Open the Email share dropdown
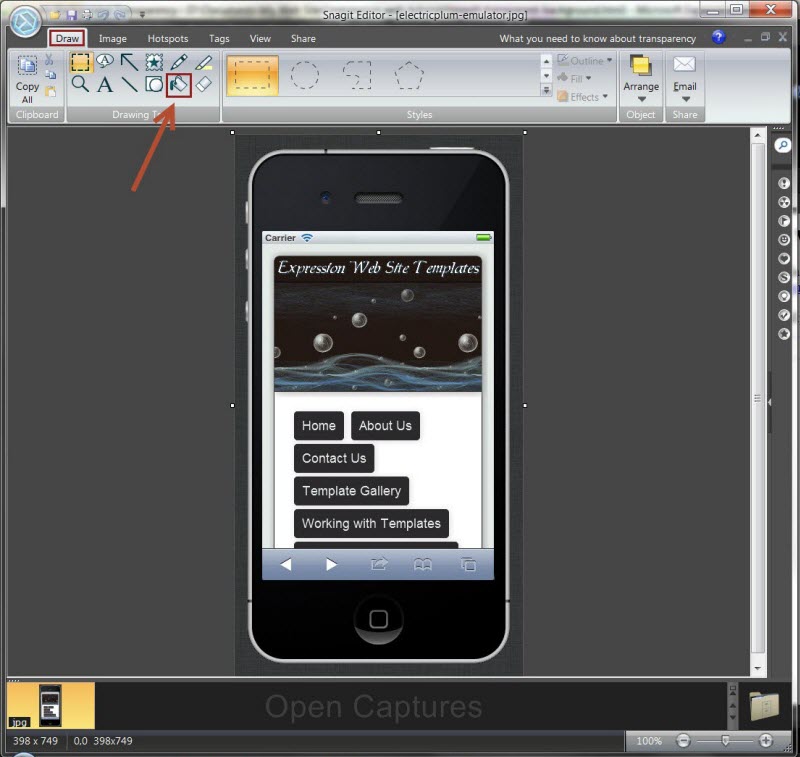800x757 pixels. point(685,79)
